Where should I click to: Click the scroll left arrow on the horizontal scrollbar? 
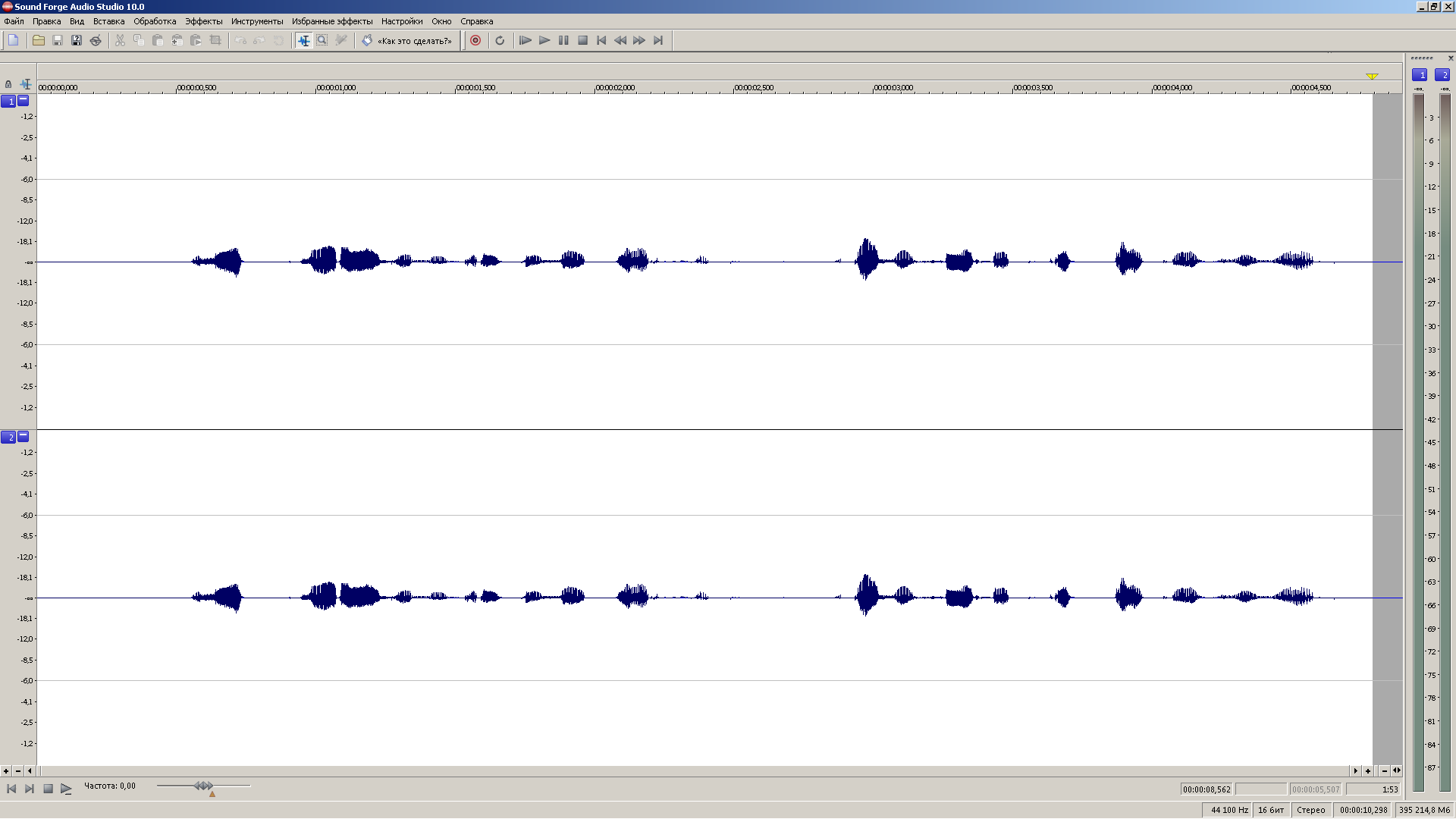click(30, 770)
